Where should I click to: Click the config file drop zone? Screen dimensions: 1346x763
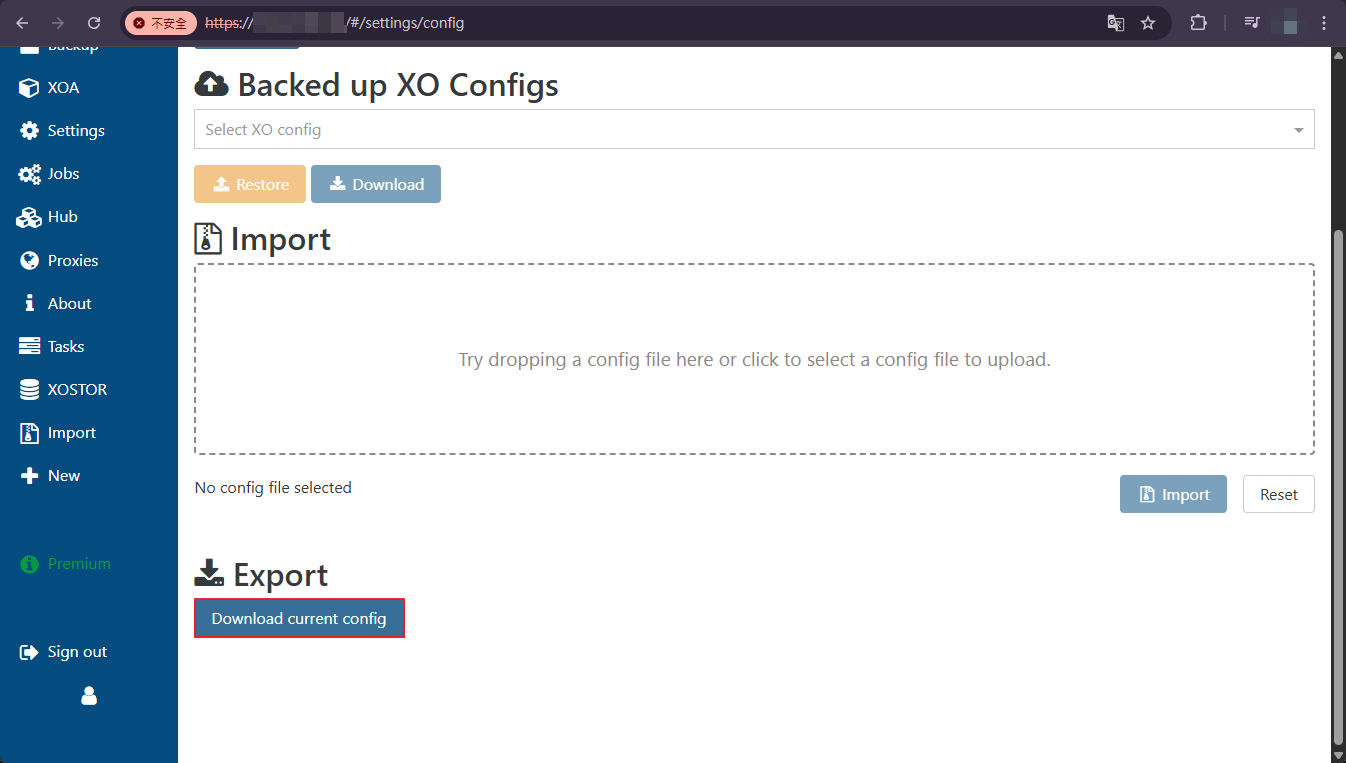754,359
